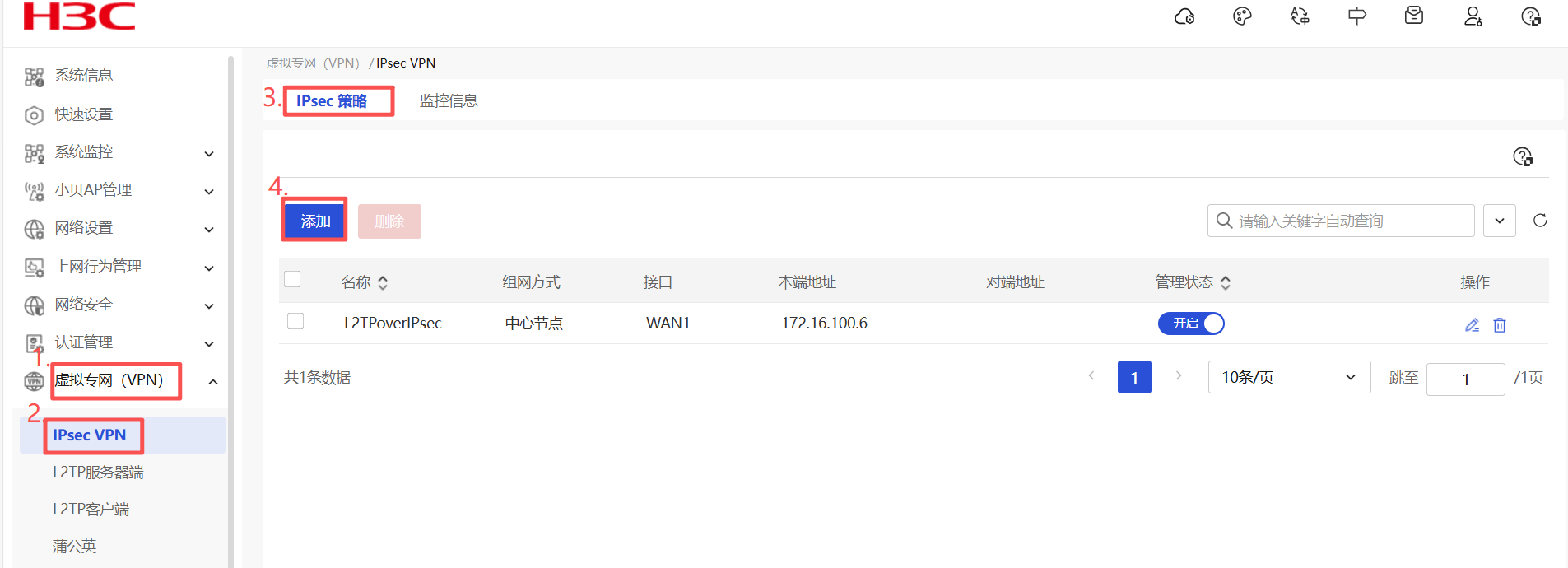1568x568 pixels.
Task: Toggle the L2TPoverIPsec status switch off
Action: tap(1191, 324)
